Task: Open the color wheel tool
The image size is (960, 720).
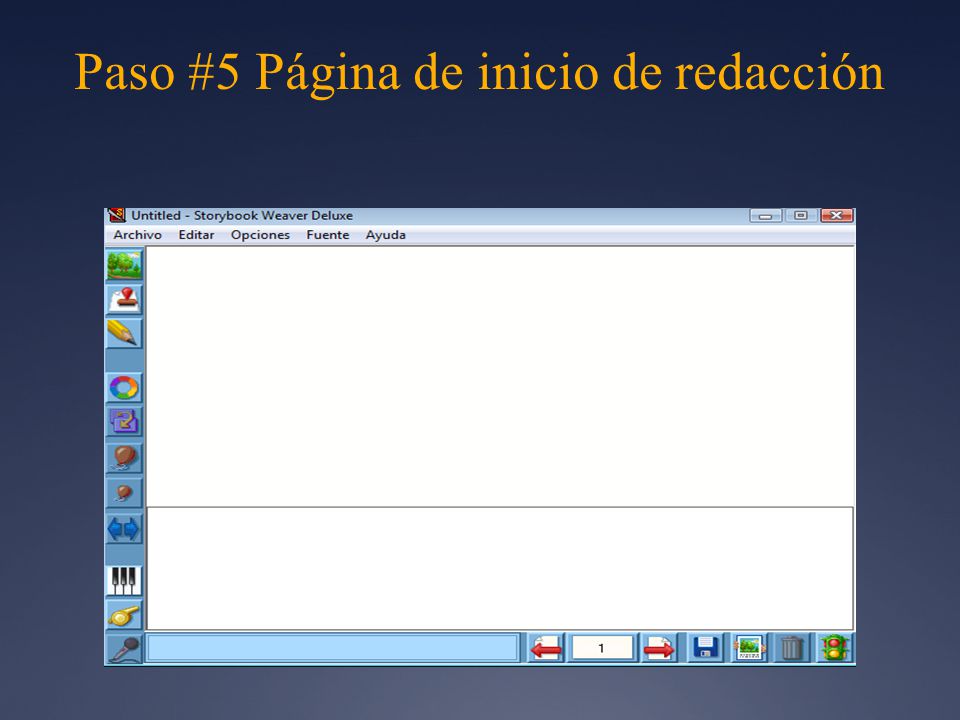Action: point(124,388)
